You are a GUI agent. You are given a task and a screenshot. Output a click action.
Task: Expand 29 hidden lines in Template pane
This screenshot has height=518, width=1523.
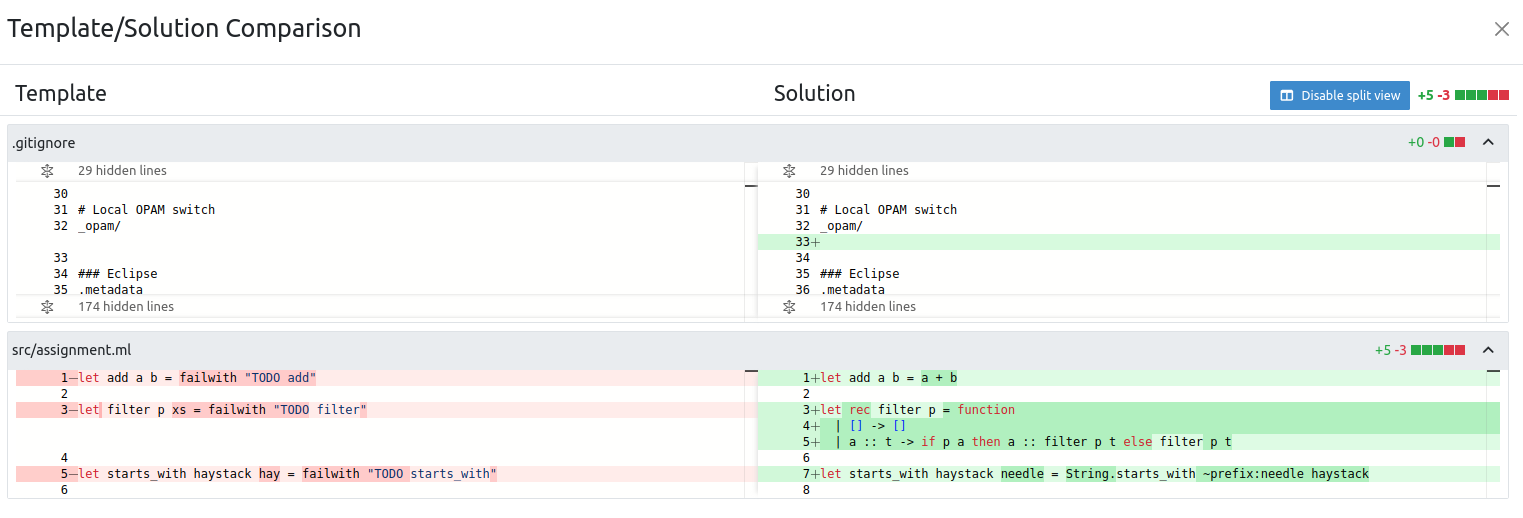pos(47,171)
